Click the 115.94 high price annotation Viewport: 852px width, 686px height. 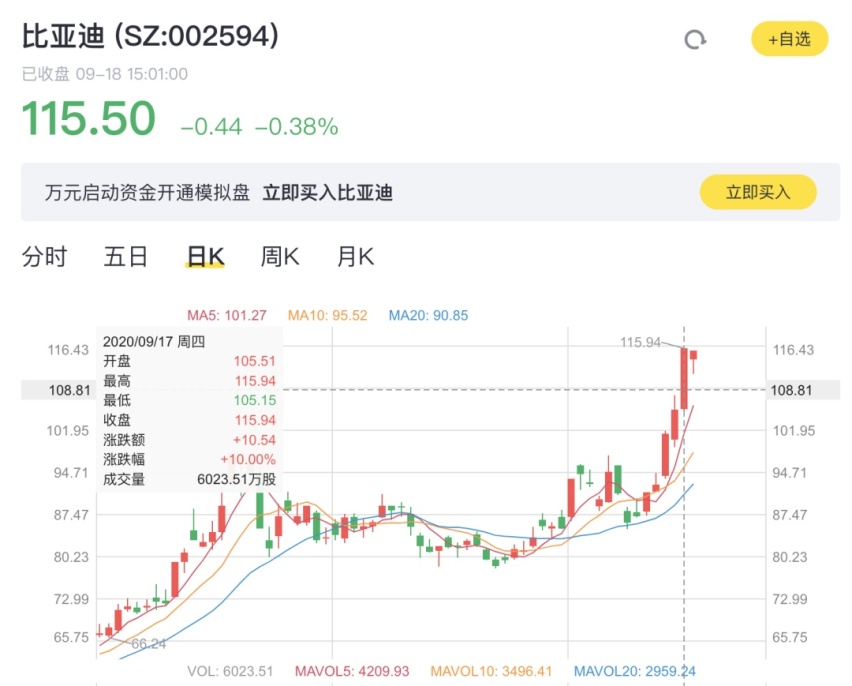click(x=640, y=342)
